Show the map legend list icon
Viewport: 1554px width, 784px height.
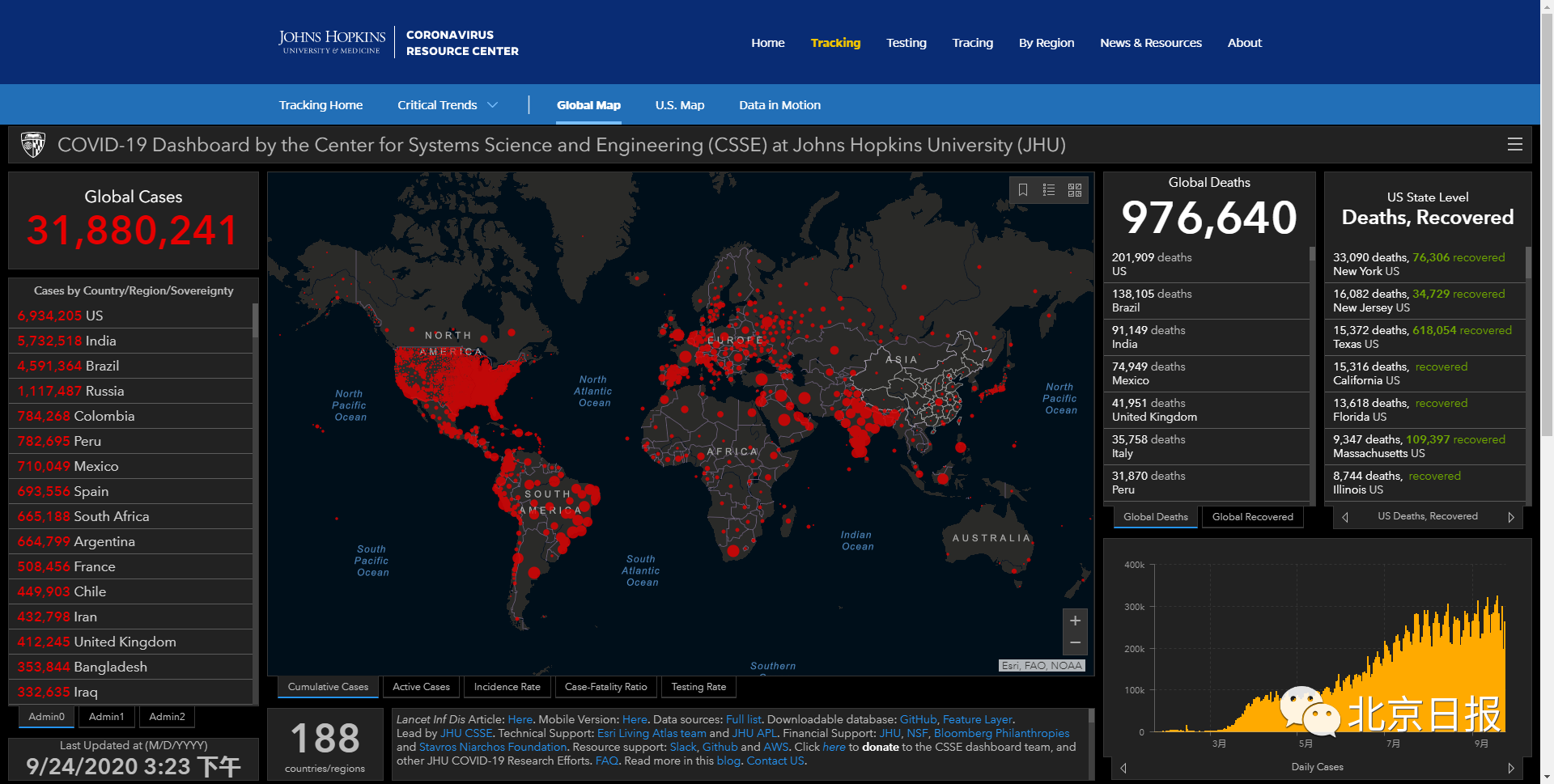(x=1049, y=190)
